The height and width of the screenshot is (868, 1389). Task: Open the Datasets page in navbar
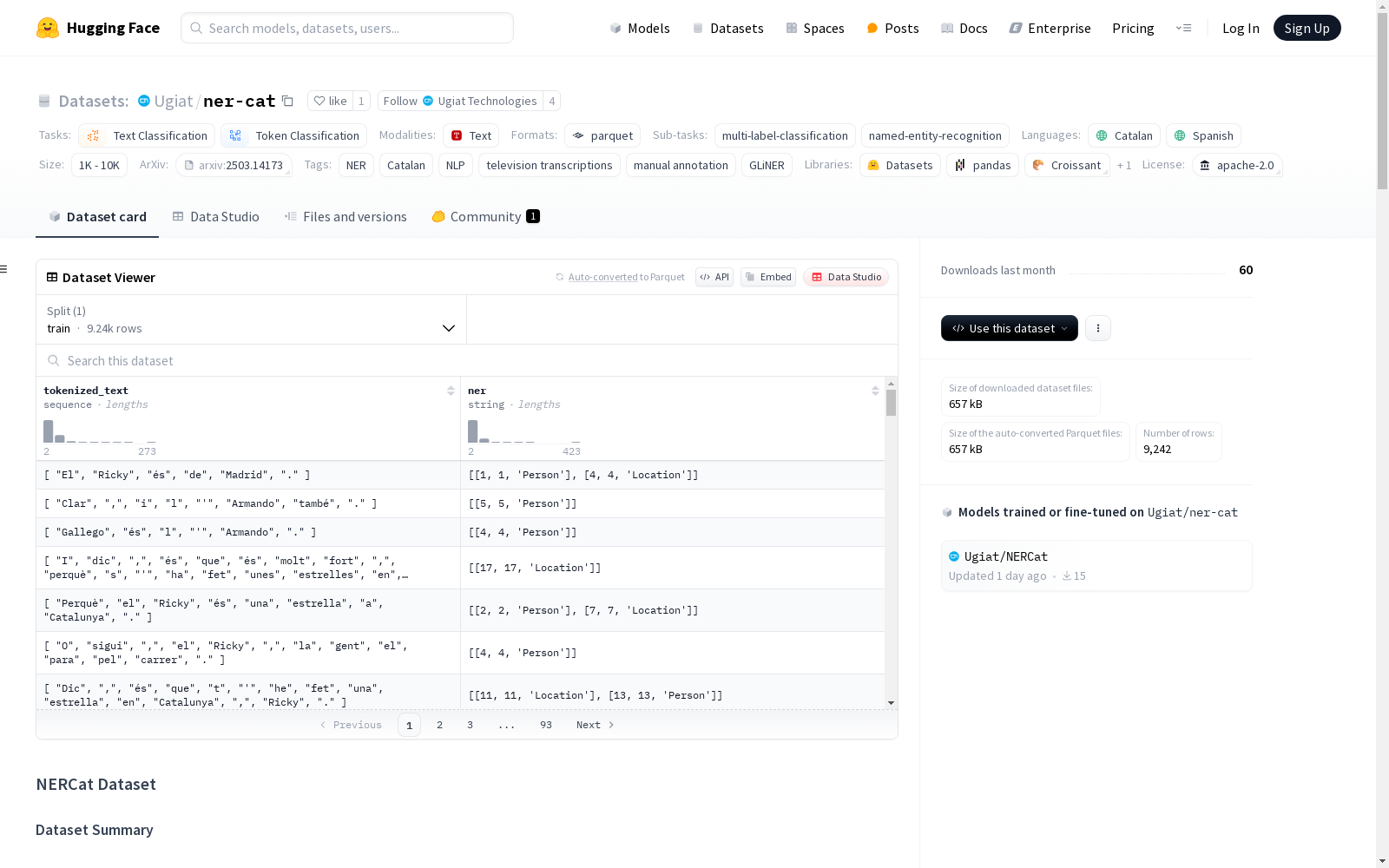(x=727, y=28)
